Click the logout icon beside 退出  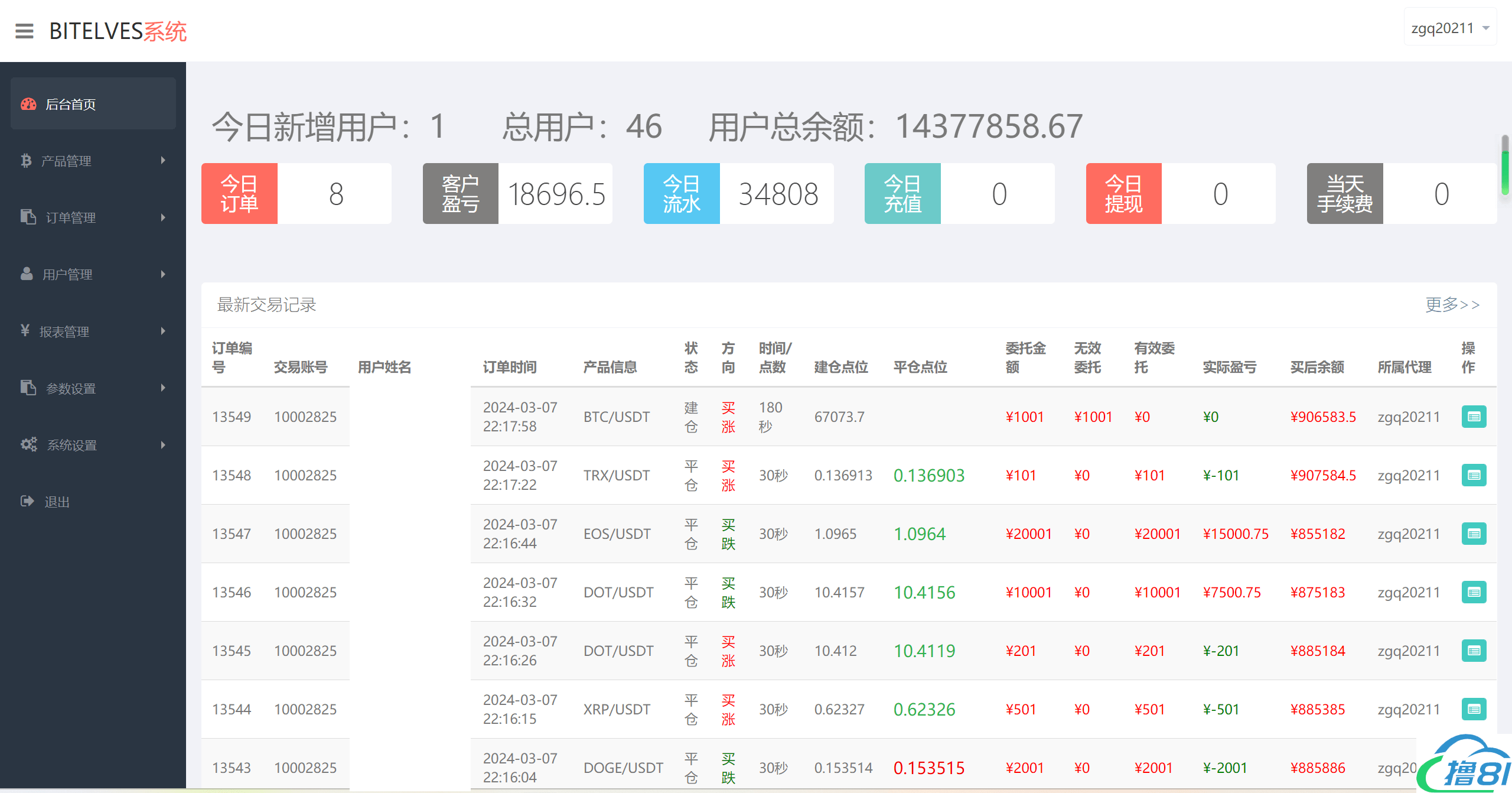(27, 502)
